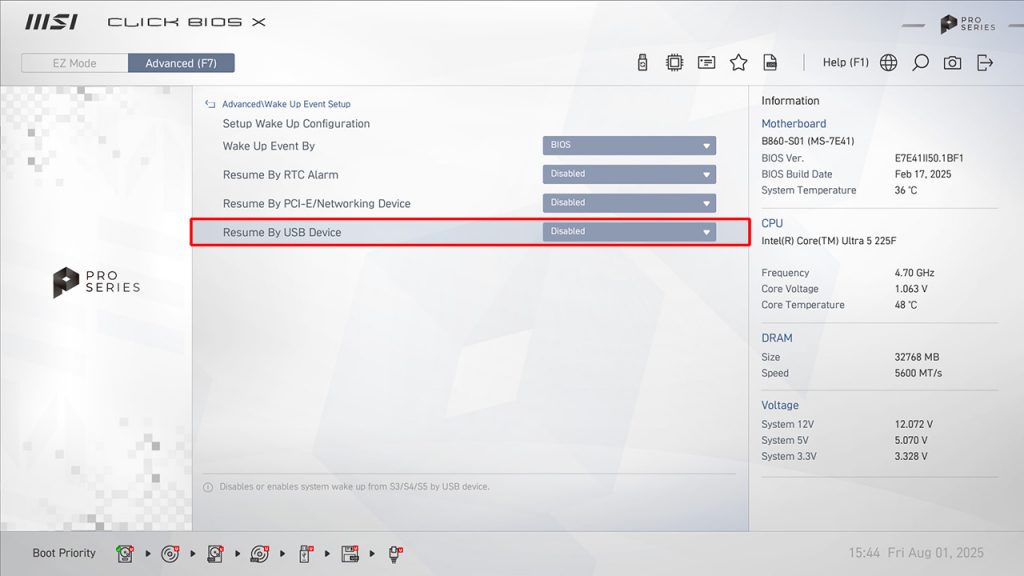Select the Wake Up Event By label

268,146
